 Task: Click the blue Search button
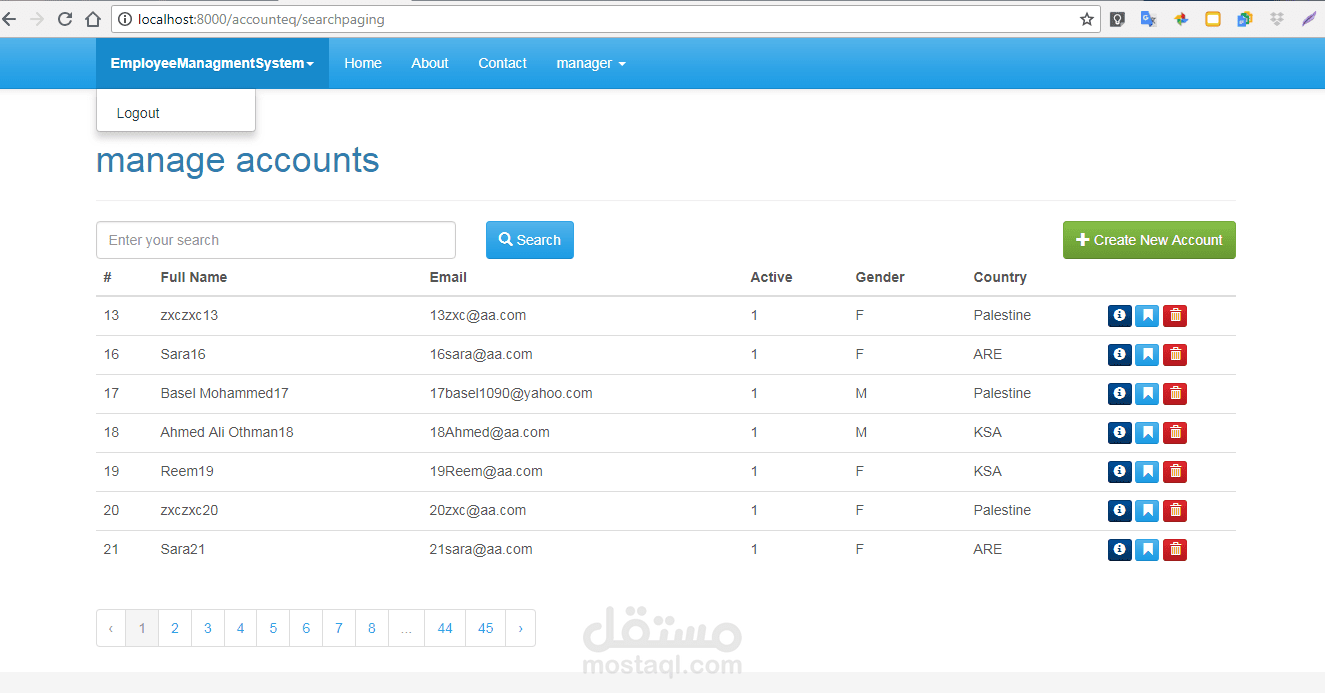[x=530, y=240]
